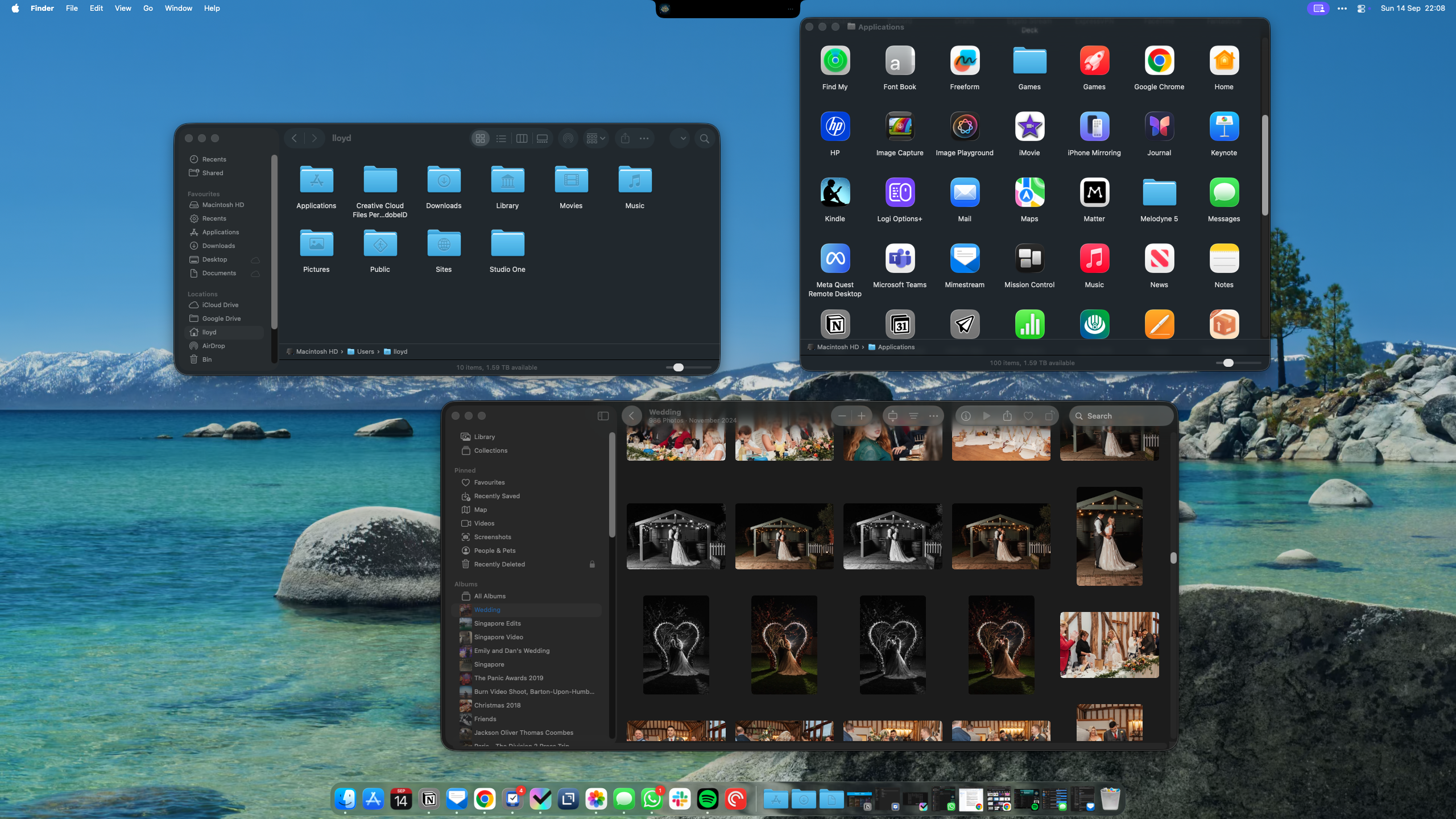
Task: Toggle the Photos sidebar
Action: pyautogui.click(x=602, y=416)
